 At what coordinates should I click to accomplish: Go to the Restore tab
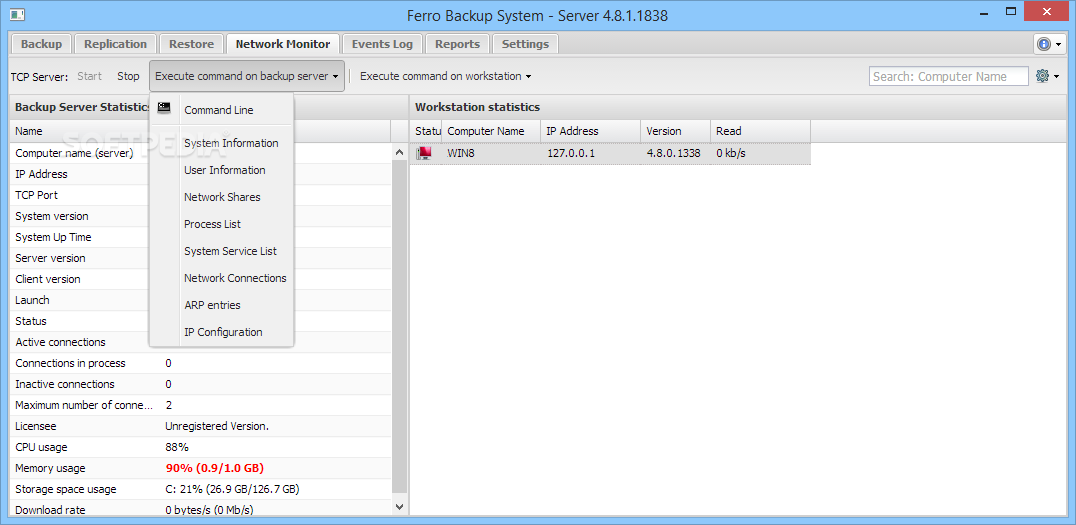click(191, 44)
